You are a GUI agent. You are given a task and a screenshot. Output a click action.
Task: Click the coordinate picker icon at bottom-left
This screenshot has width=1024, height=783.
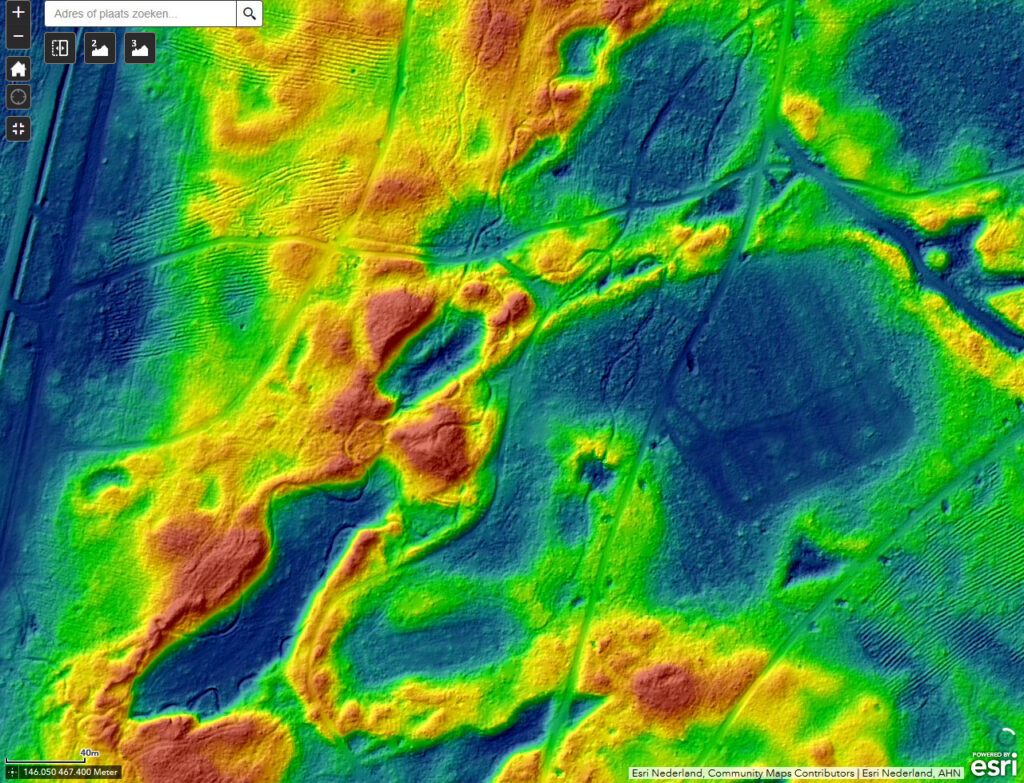[12, 772]
